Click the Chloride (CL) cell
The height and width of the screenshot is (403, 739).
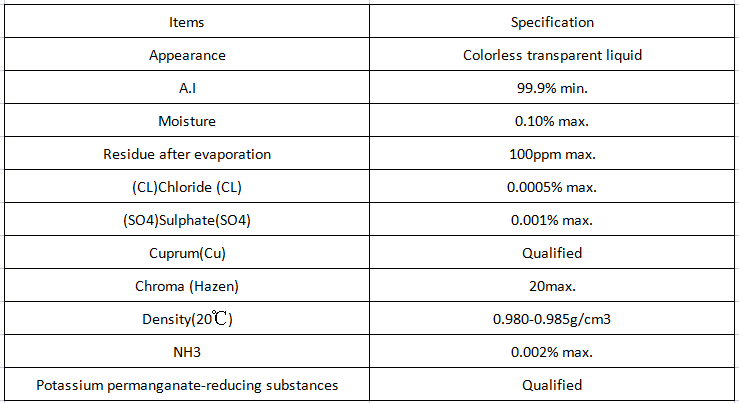coord(187,187)
